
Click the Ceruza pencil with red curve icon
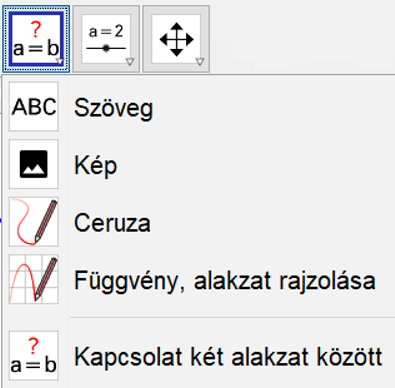click(x=34, y=222)
